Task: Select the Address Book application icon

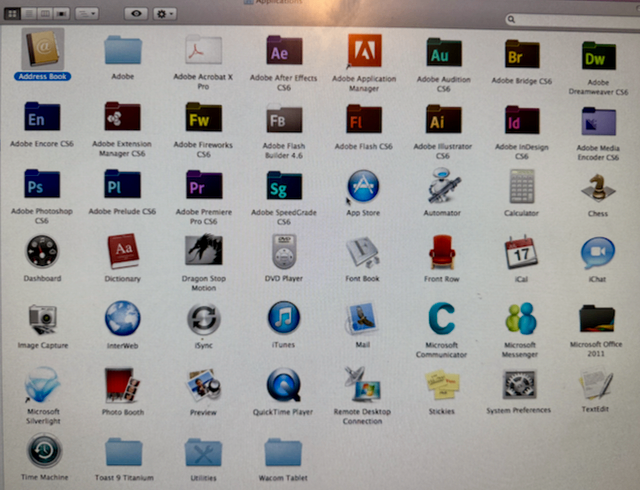Action: click(42, 49)
